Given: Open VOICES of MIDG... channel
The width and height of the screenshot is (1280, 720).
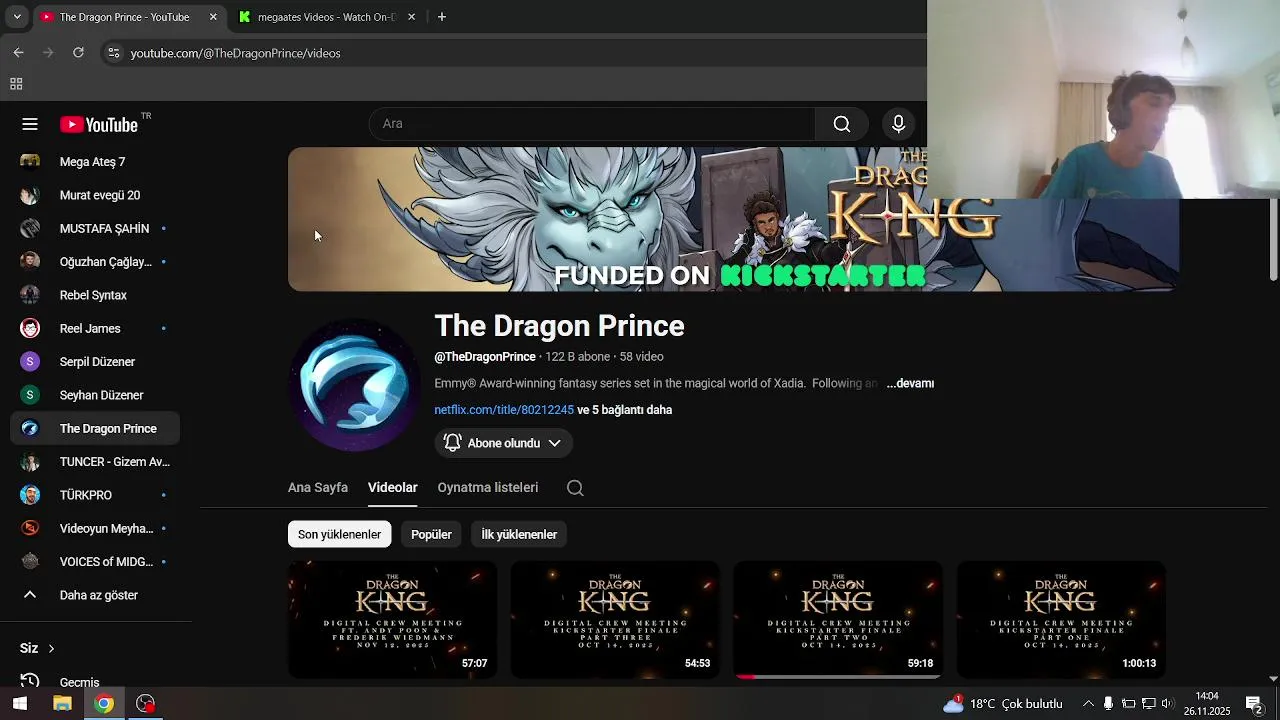Looking at the screenshot, I should coord(95,562).
